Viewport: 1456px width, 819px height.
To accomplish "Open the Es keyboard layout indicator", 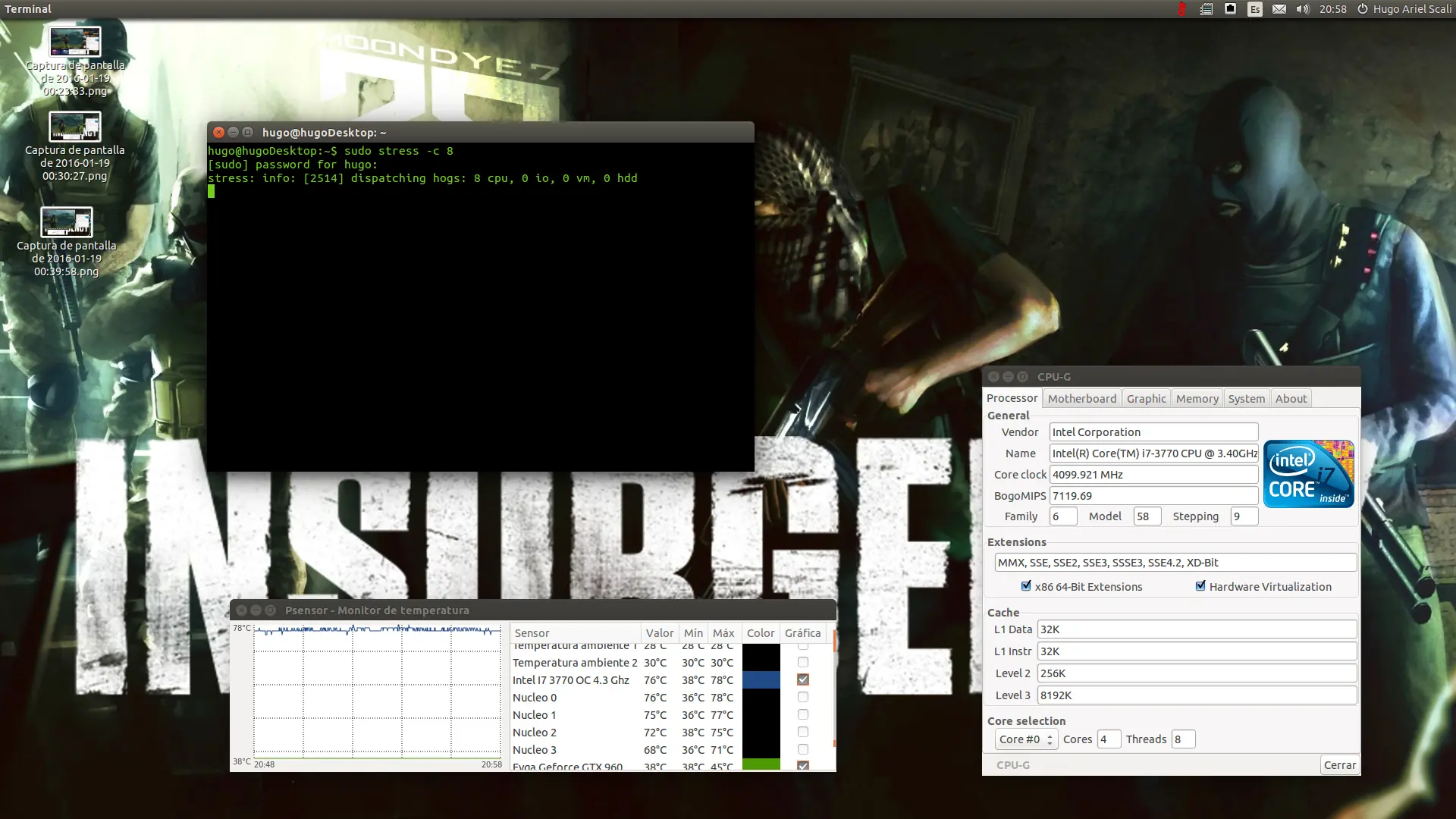I will 1255,9.
